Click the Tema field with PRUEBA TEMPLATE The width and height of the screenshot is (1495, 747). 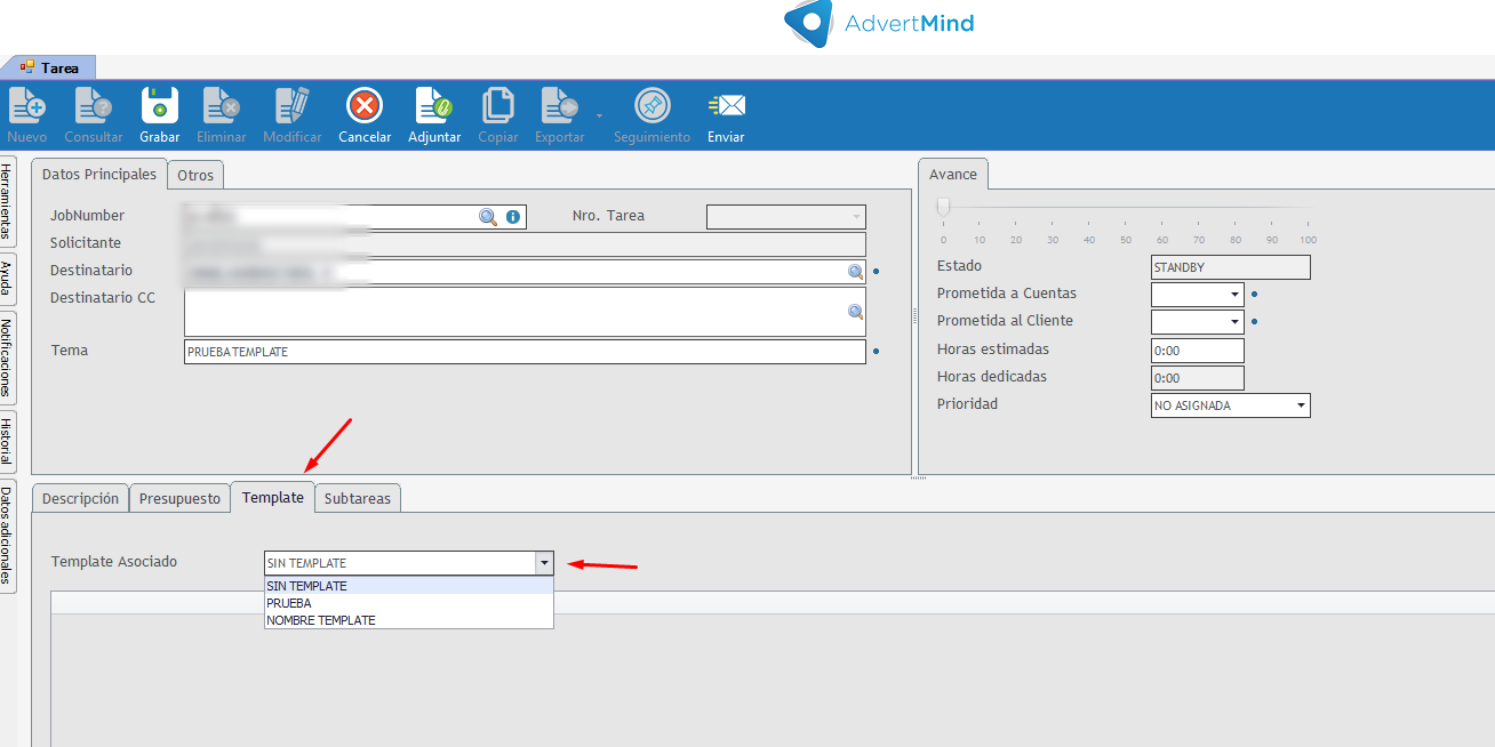tap(525, 352)
